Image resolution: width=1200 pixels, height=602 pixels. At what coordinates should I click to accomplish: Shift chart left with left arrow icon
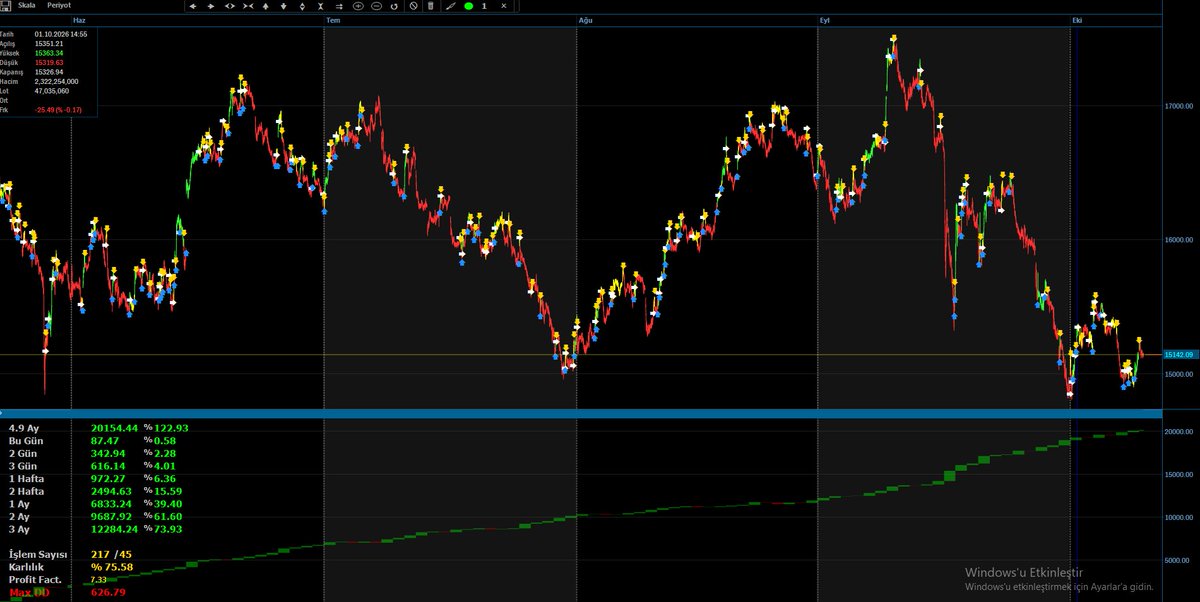pos(193,6)
